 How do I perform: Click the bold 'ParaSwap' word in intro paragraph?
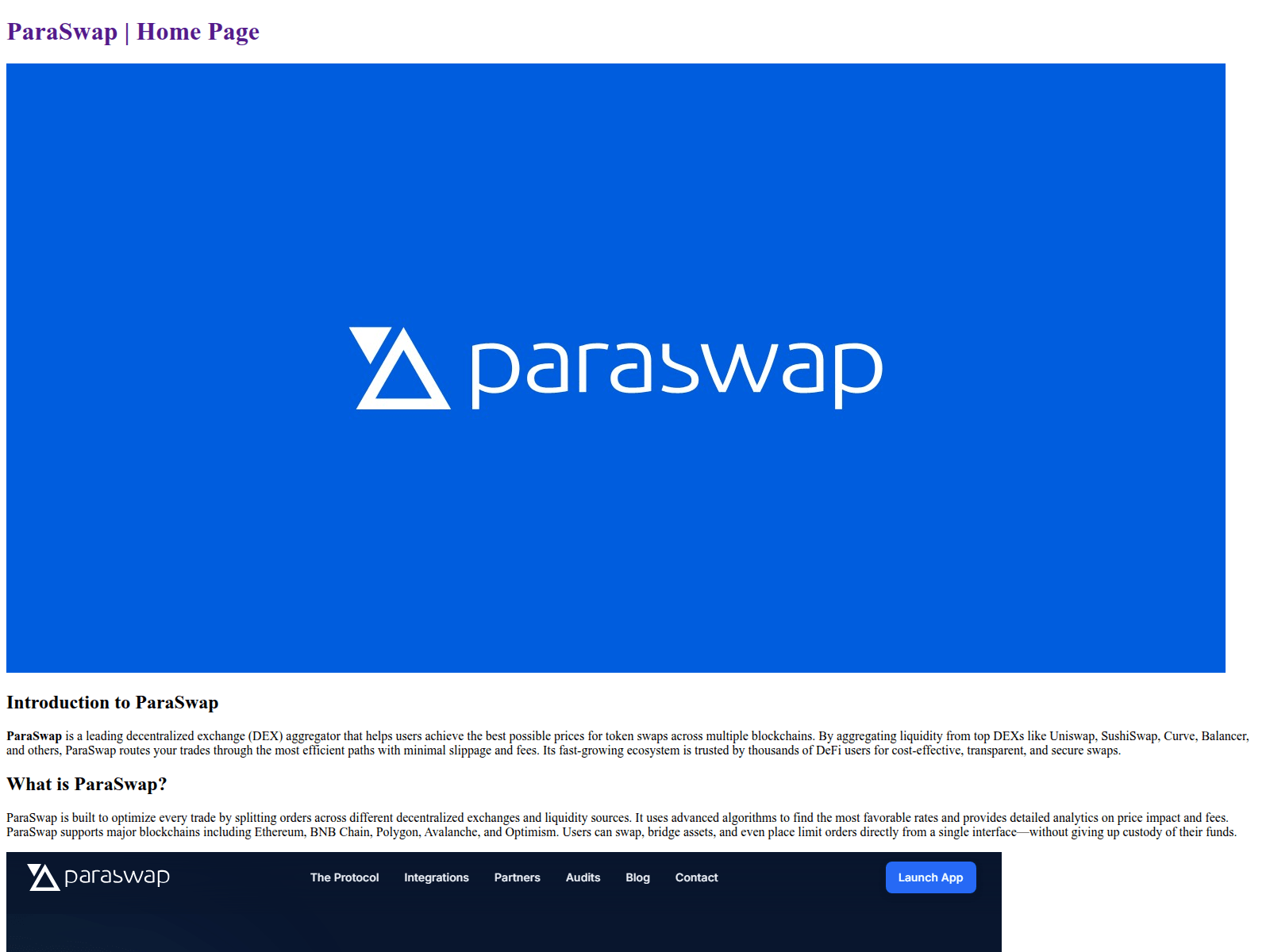tap(34, 736)
